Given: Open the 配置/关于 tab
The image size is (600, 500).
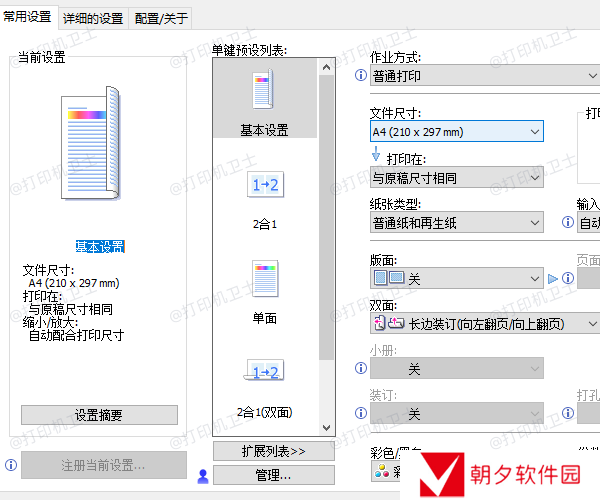Looking at the screenshot, I should click(x=161, y=18).
